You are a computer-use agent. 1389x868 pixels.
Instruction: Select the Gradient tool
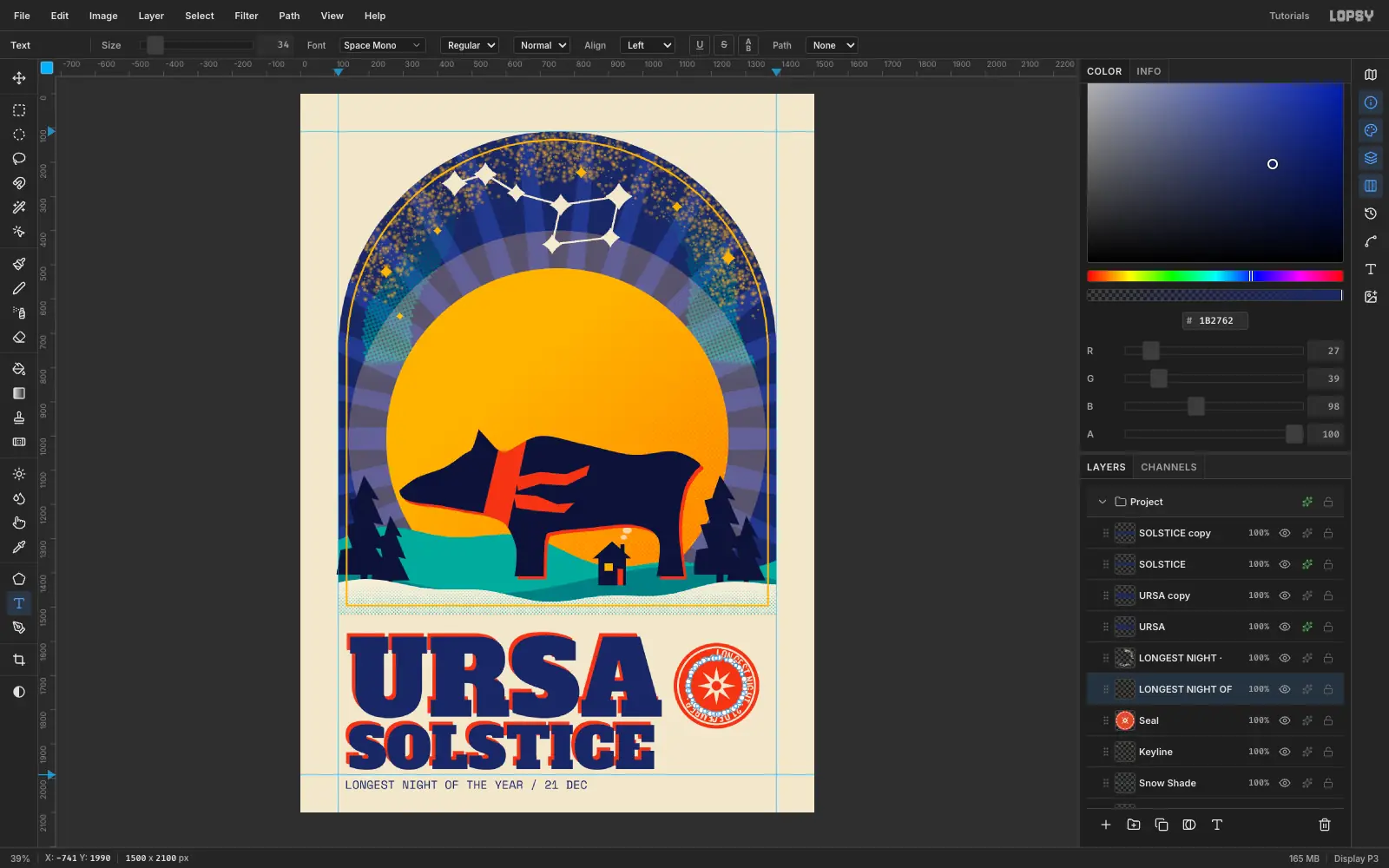(19, 393)
